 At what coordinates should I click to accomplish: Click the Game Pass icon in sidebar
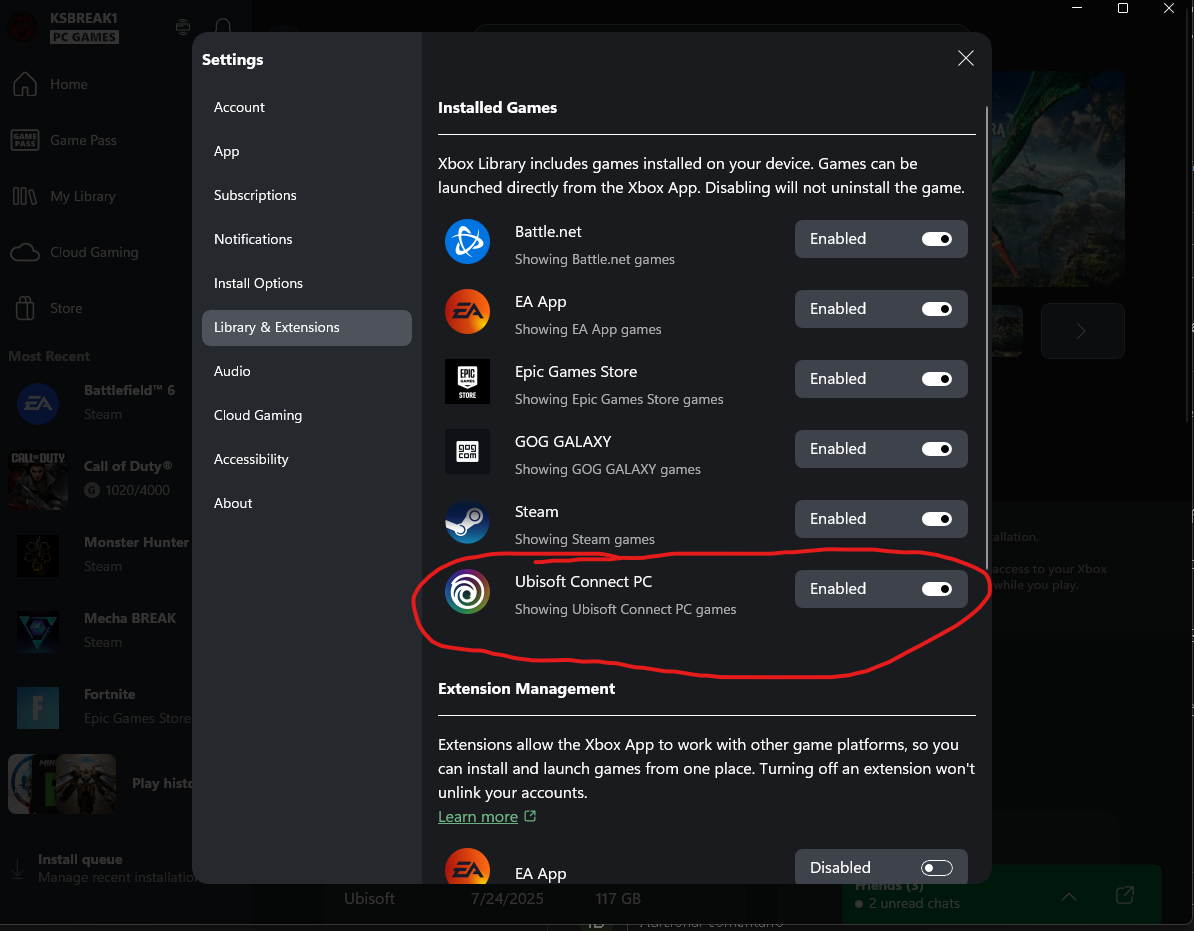[x=25, y=140]
